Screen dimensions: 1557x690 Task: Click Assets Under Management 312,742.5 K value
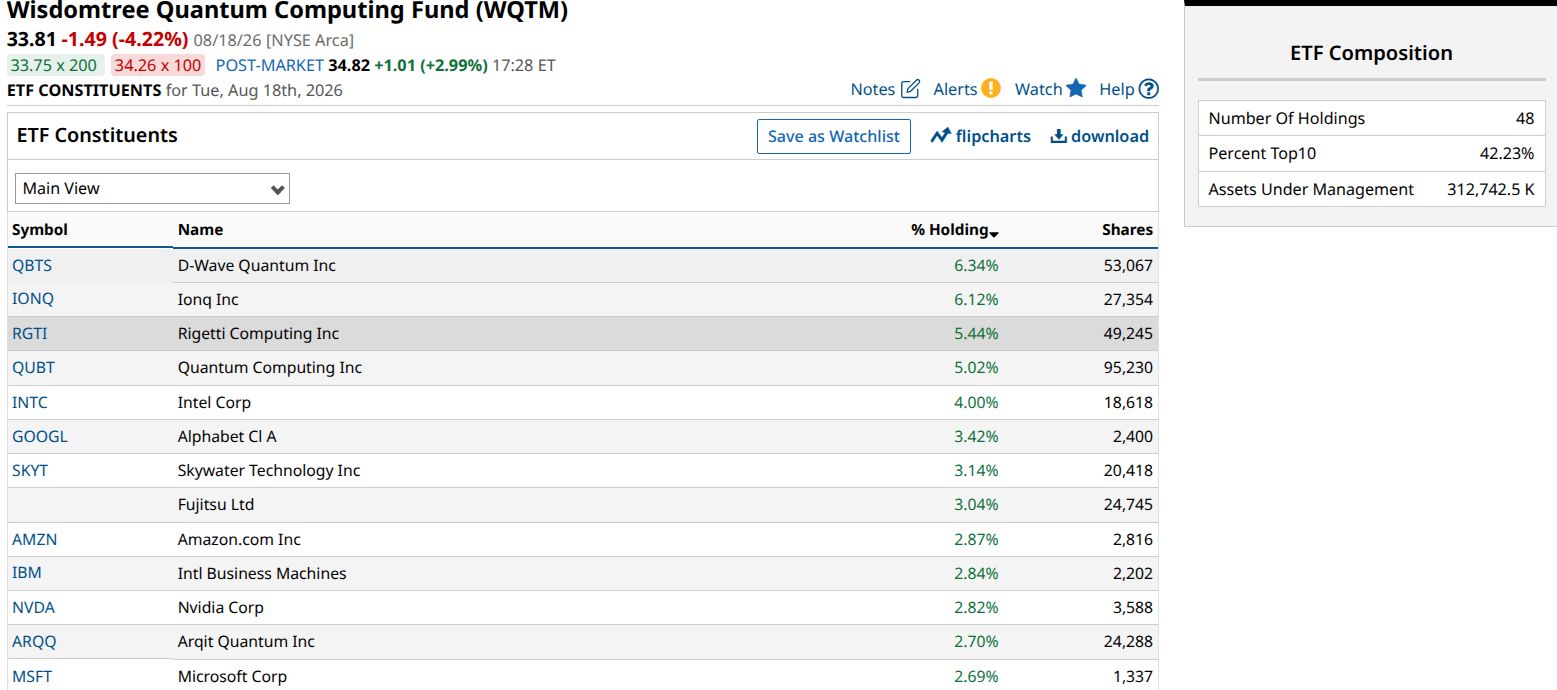(x=1490, y=189)
